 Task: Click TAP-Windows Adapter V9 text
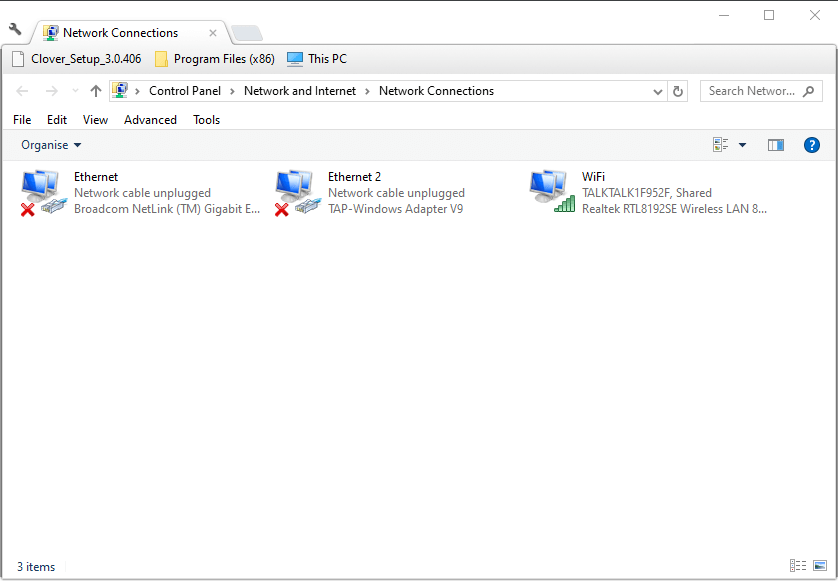395,209
